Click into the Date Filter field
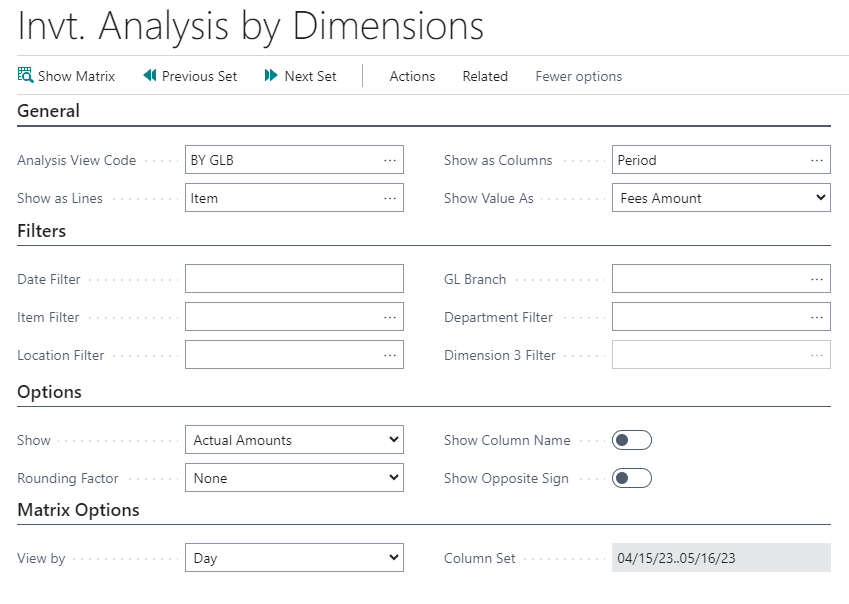The image size is (849, 604). pos(294,279)
